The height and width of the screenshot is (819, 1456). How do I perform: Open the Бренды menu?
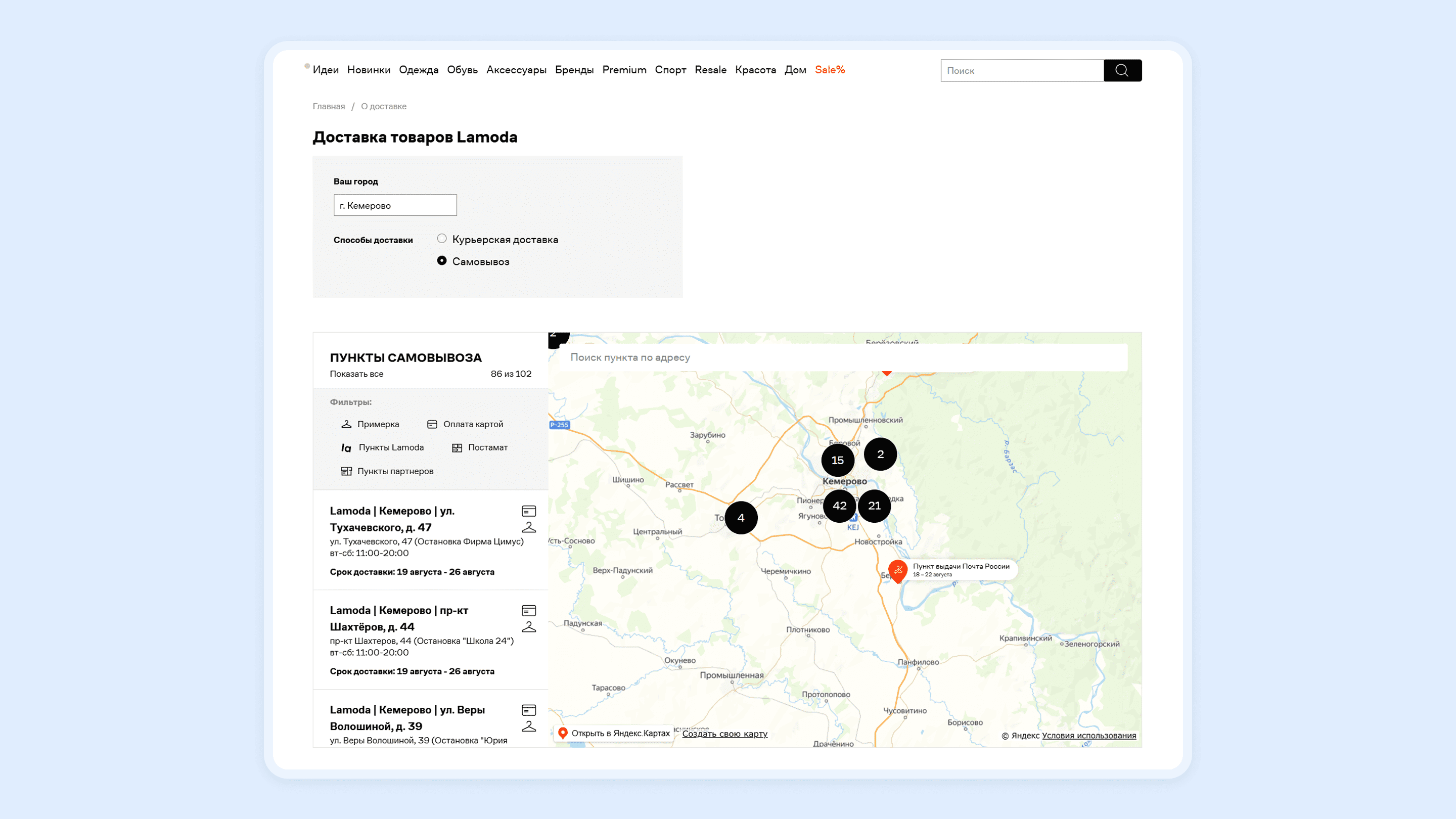[x=574, y=70]
